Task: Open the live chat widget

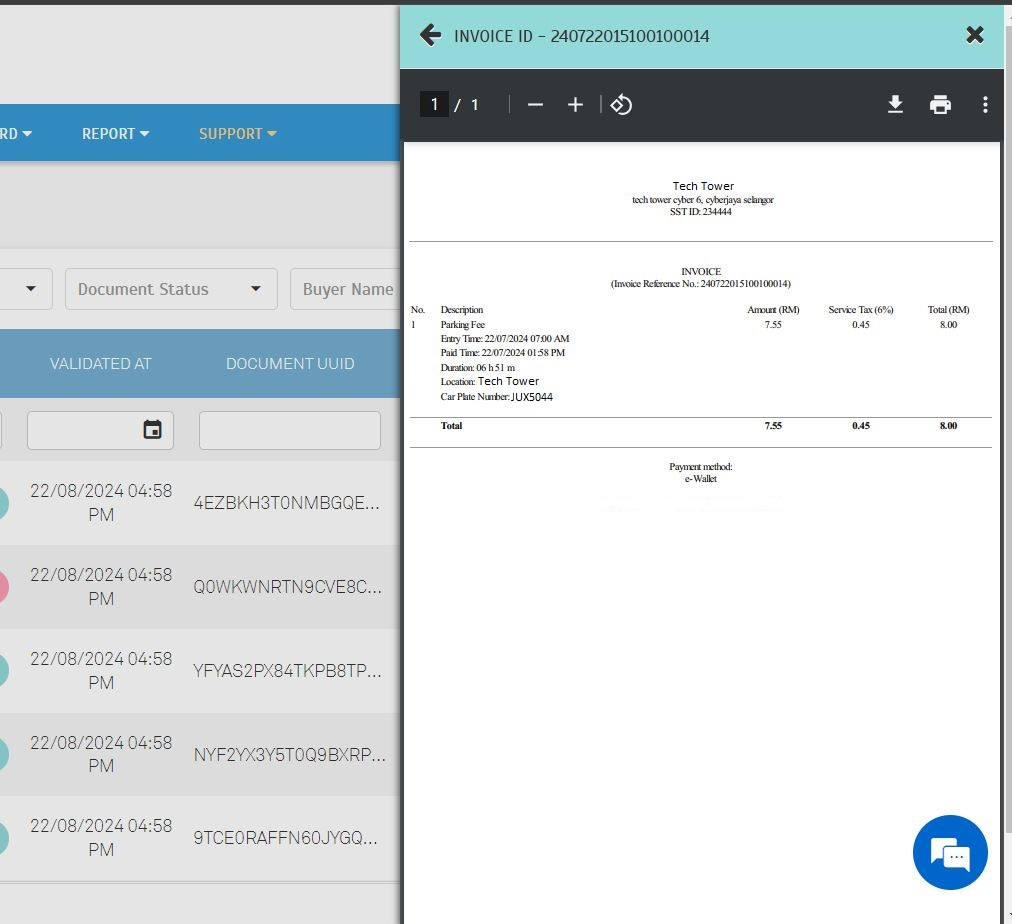Action: click(950, 853)
